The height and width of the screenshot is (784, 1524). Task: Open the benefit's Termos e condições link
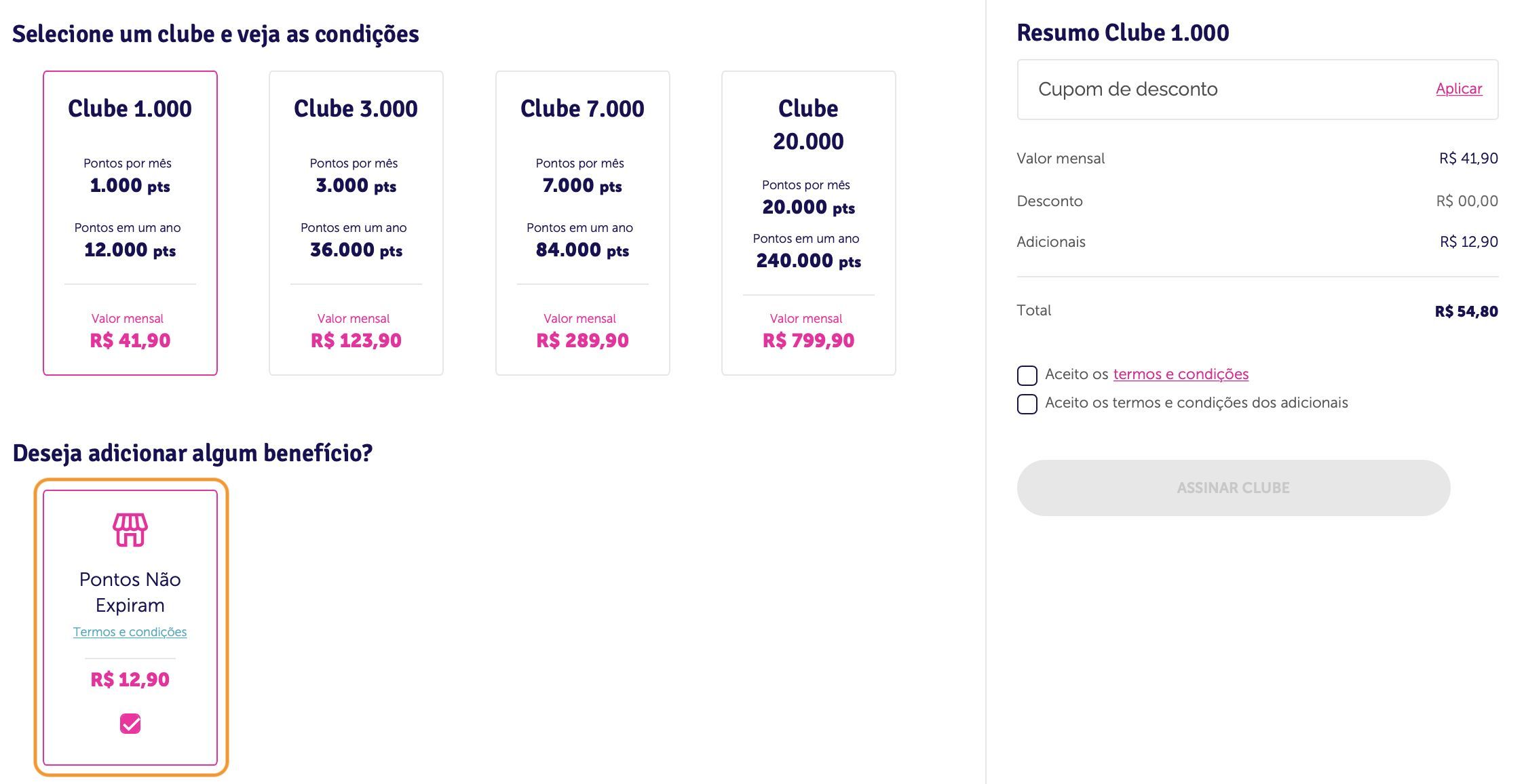click(x=130, y=632)
